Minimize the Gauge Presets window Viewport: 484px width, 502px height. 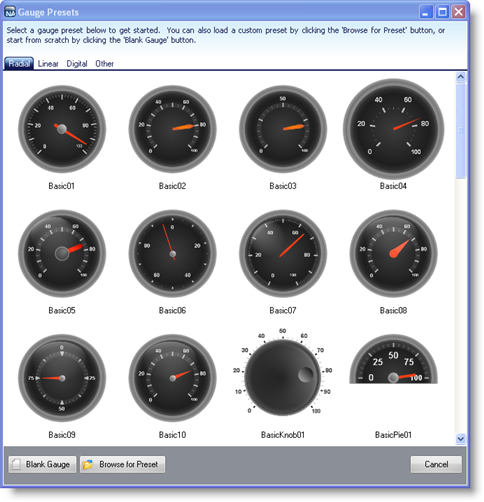click(426, 12)
